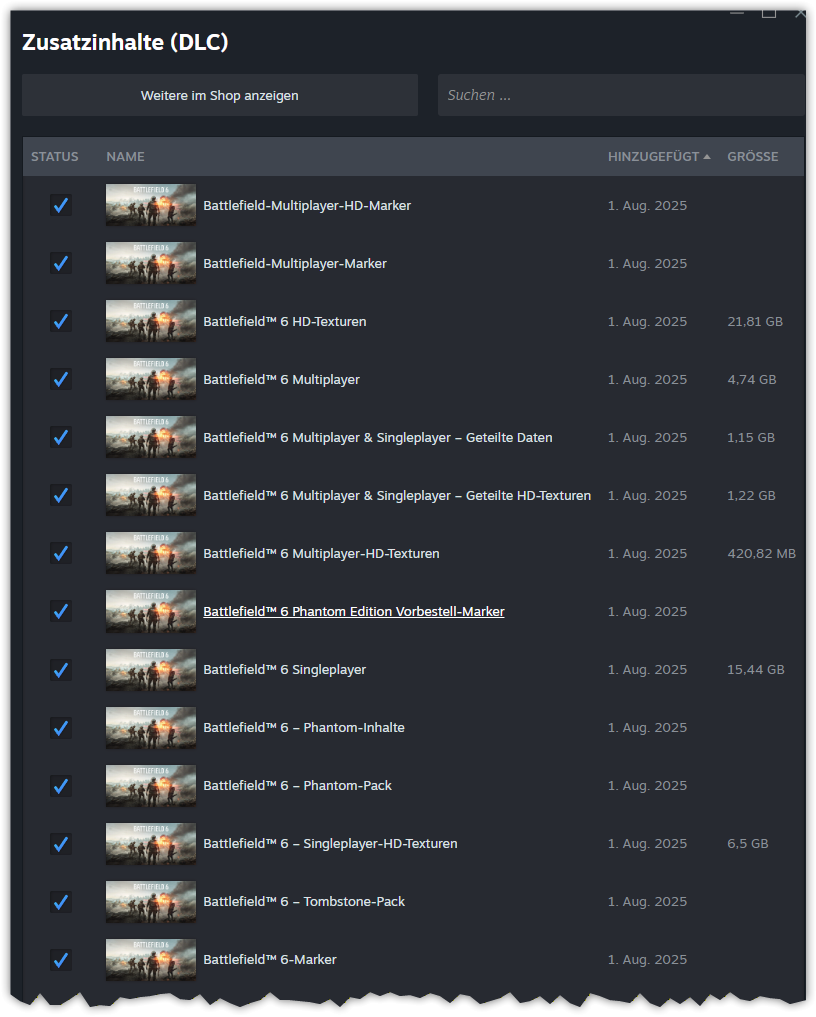This screenshot has height=1017, width=816.
Task: Click Battlefield 6 Multiplayer name text
Action: 282,379
